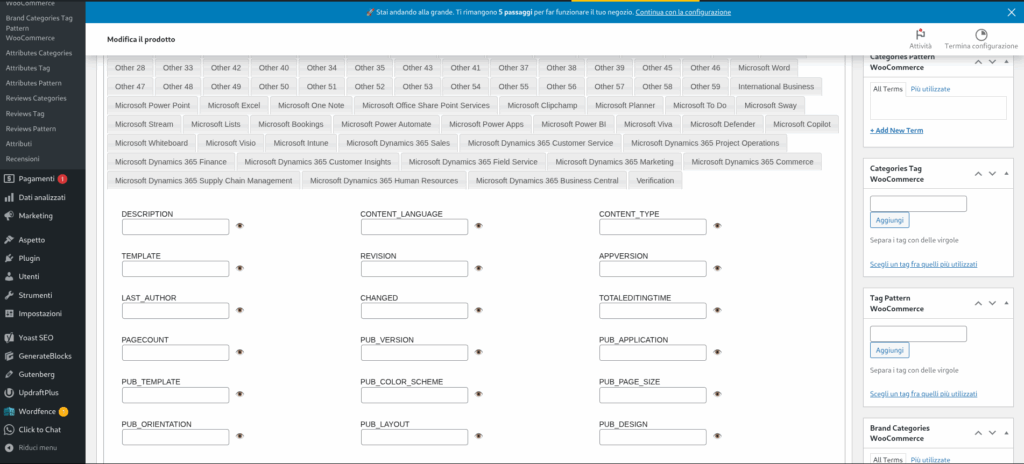Open Yoast SEO icon in sidebar
Screen dimensions: 1024x464
click(9, 338)
